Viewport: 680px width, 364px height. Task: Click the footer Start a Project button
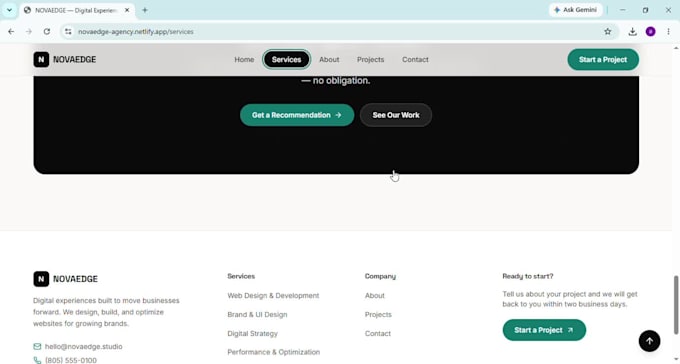544,330
